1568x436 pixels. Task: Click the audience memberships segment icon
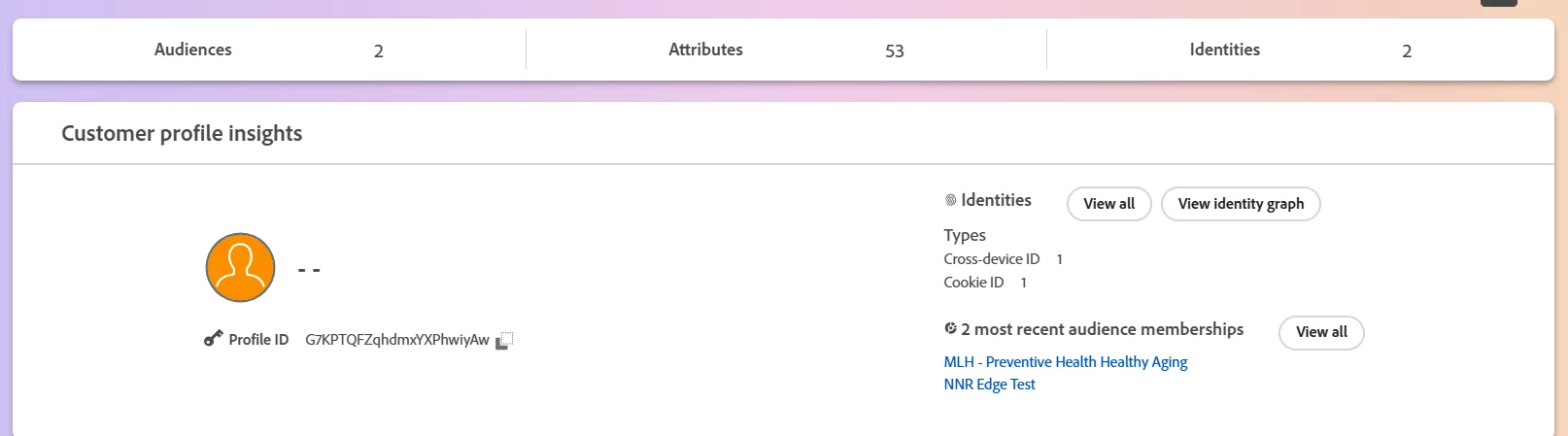pyautogui.click(x=950, y=329)
